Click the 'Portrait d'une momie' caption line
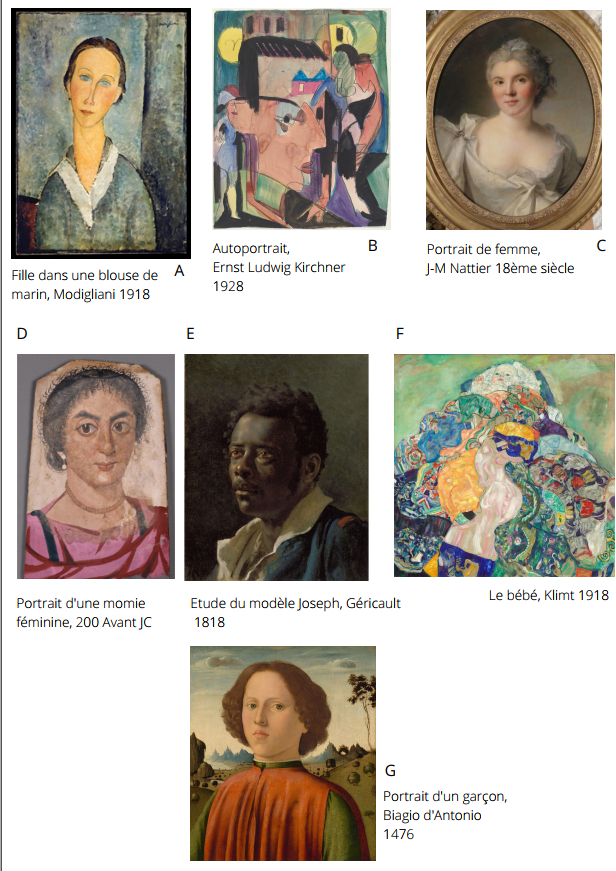Viewport: 616px width, 871px height. (x=81, y=603)
